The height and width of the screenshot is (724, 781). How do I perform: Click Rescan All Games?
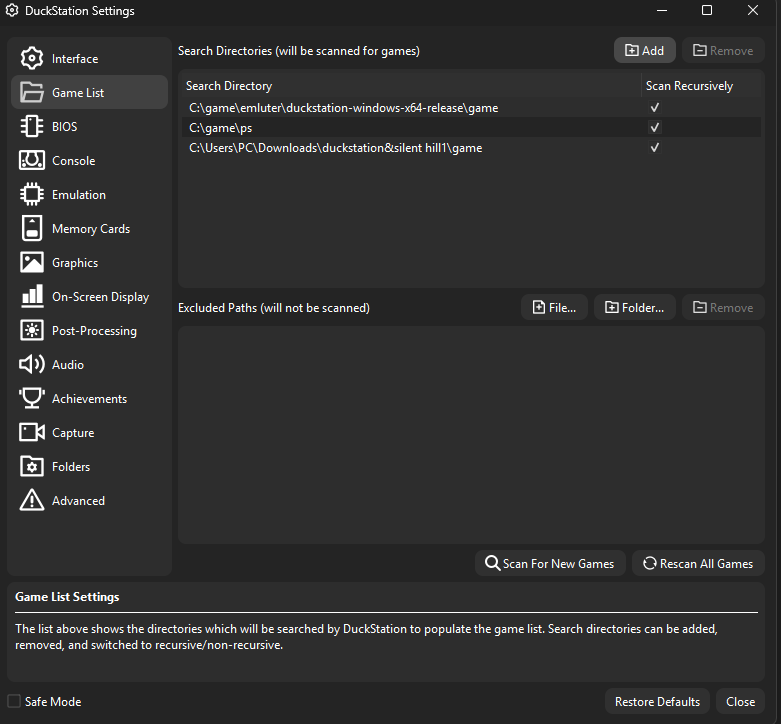[x=698, y=563]
